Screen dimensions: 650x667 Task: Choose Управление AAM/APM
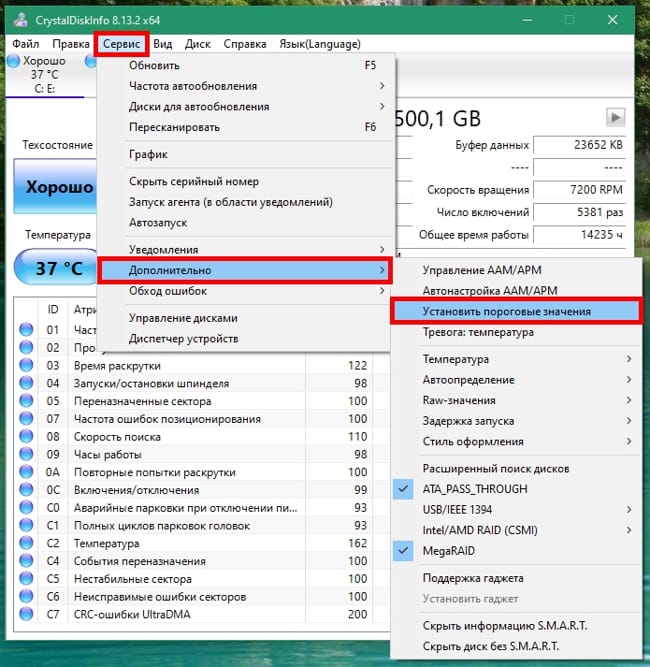point(516,270)
